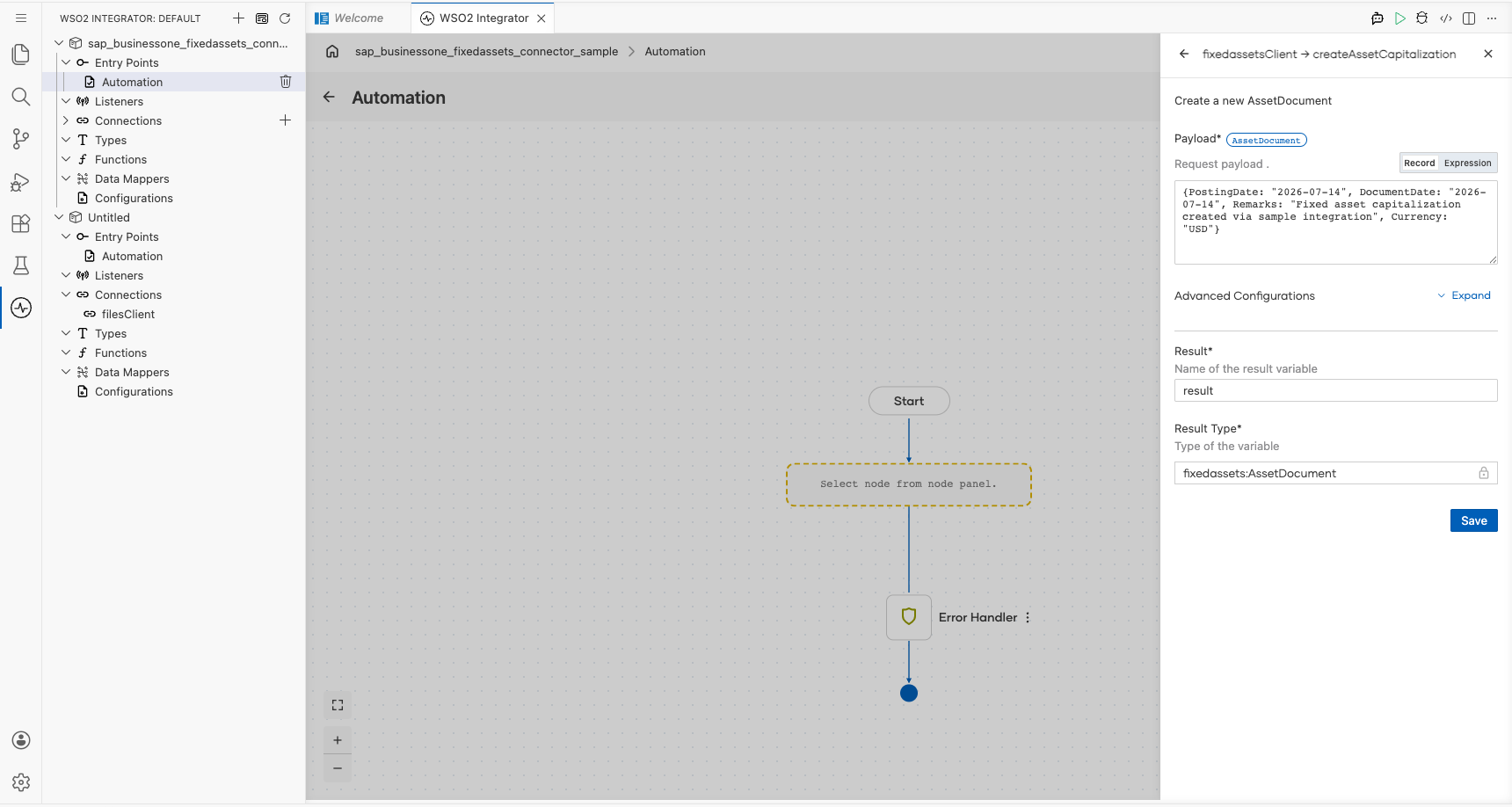Show source code view icon
This screenshot has width=1512, height=807.
(1446, 18)
